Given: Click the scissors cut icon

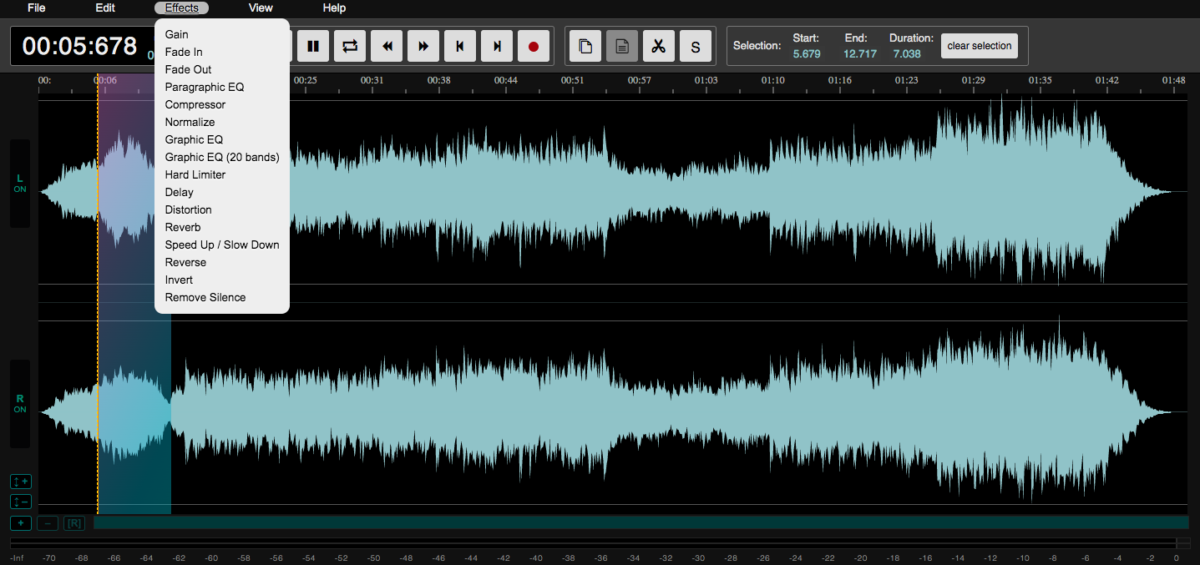Looking at the screenshot, I should pos(658,46).
